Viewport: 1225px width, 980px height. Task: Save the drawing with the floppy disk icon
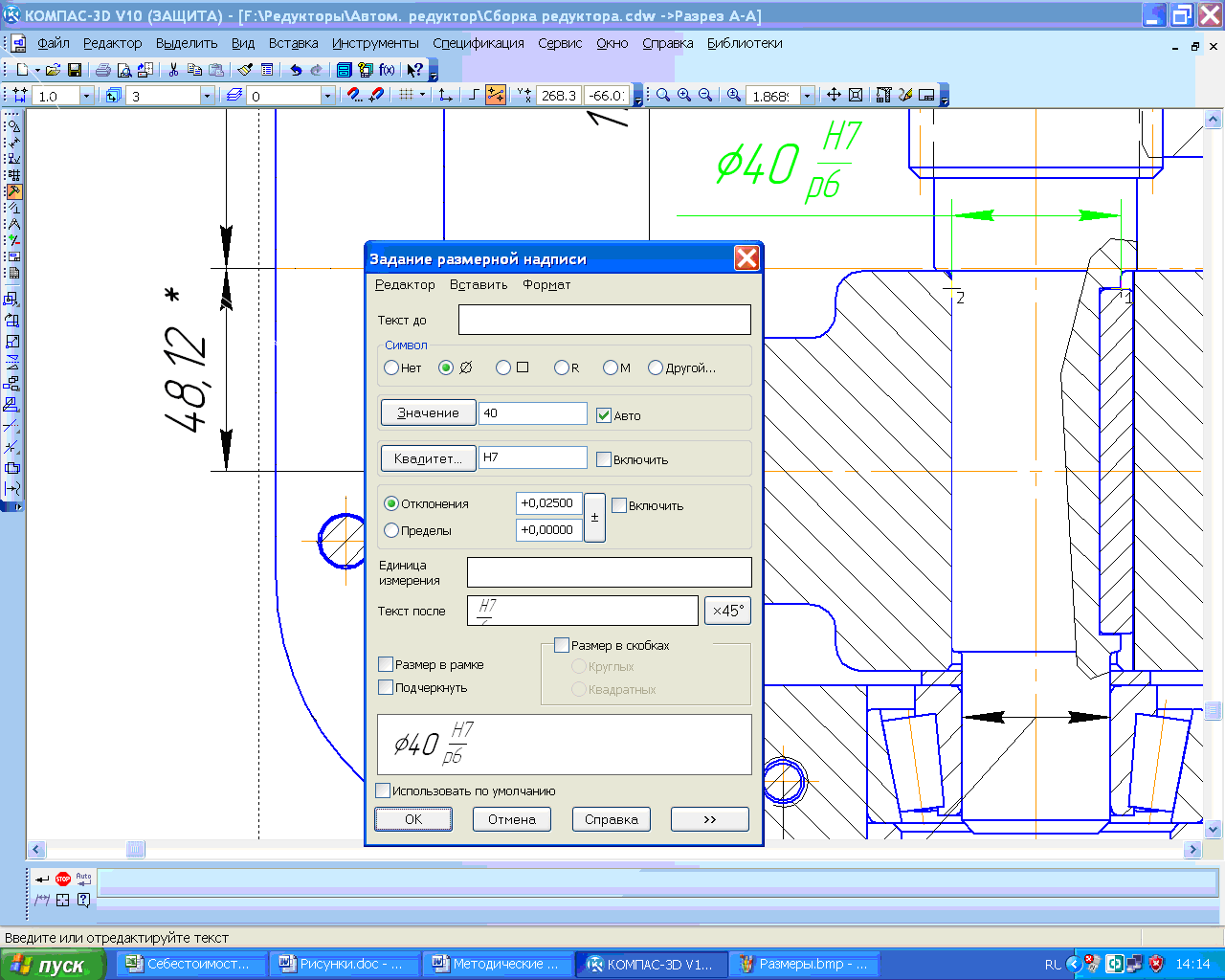[75, 70]
